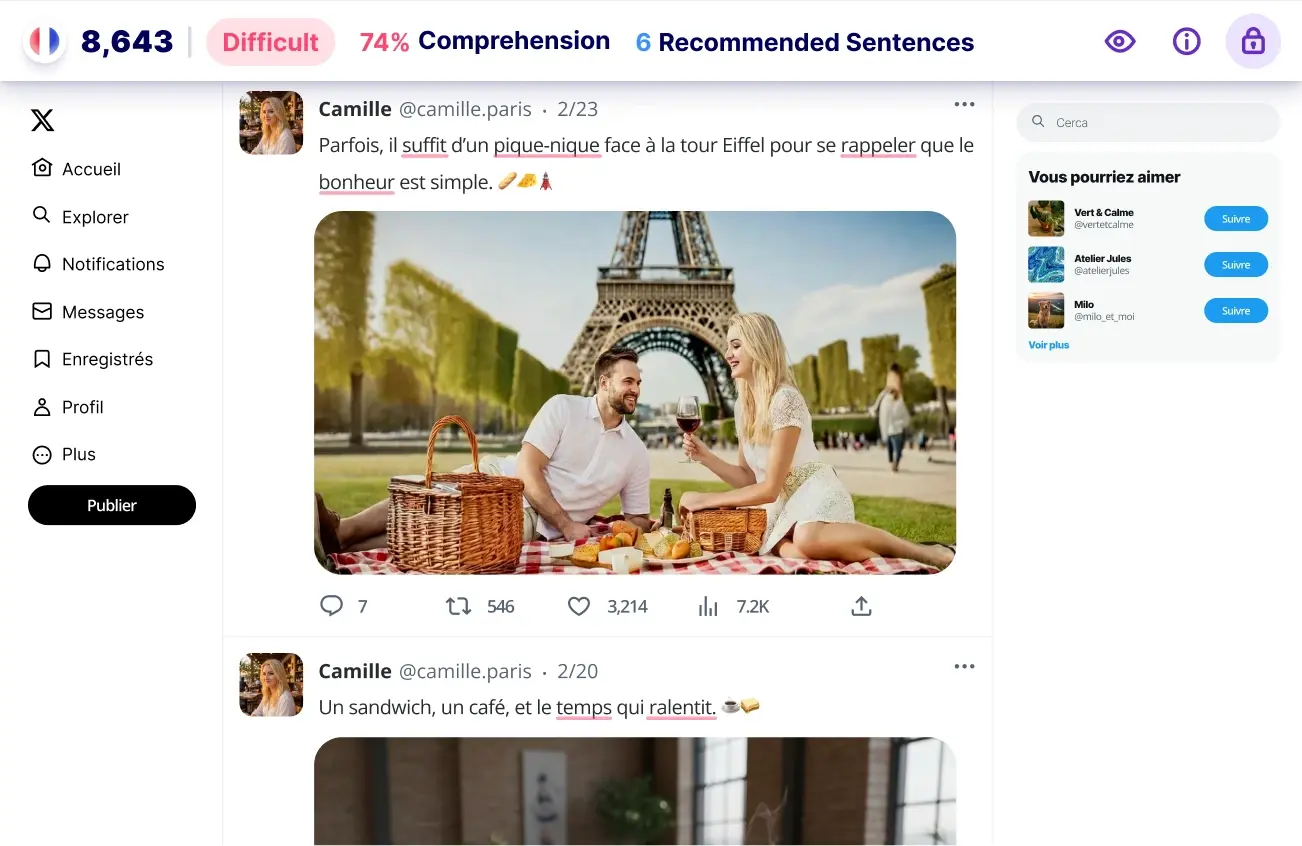Repost the Eiffel tower picnic post

(458, 606)
